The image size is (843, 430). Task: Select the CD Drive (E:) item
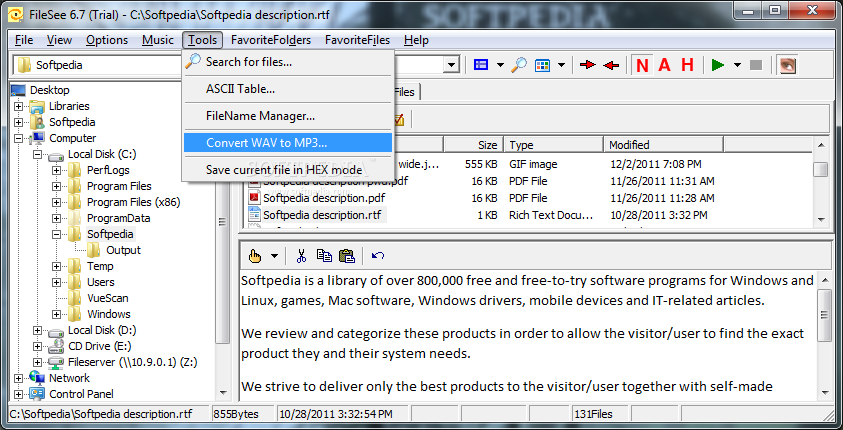pyautogui.click(x=99, y=346)
